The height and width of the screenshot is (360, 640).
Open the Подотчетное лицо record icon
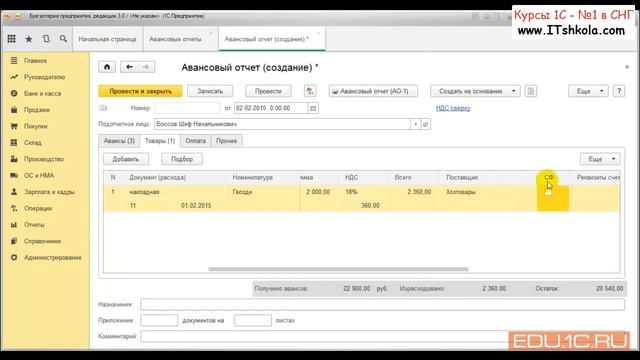tap(426, 124)
